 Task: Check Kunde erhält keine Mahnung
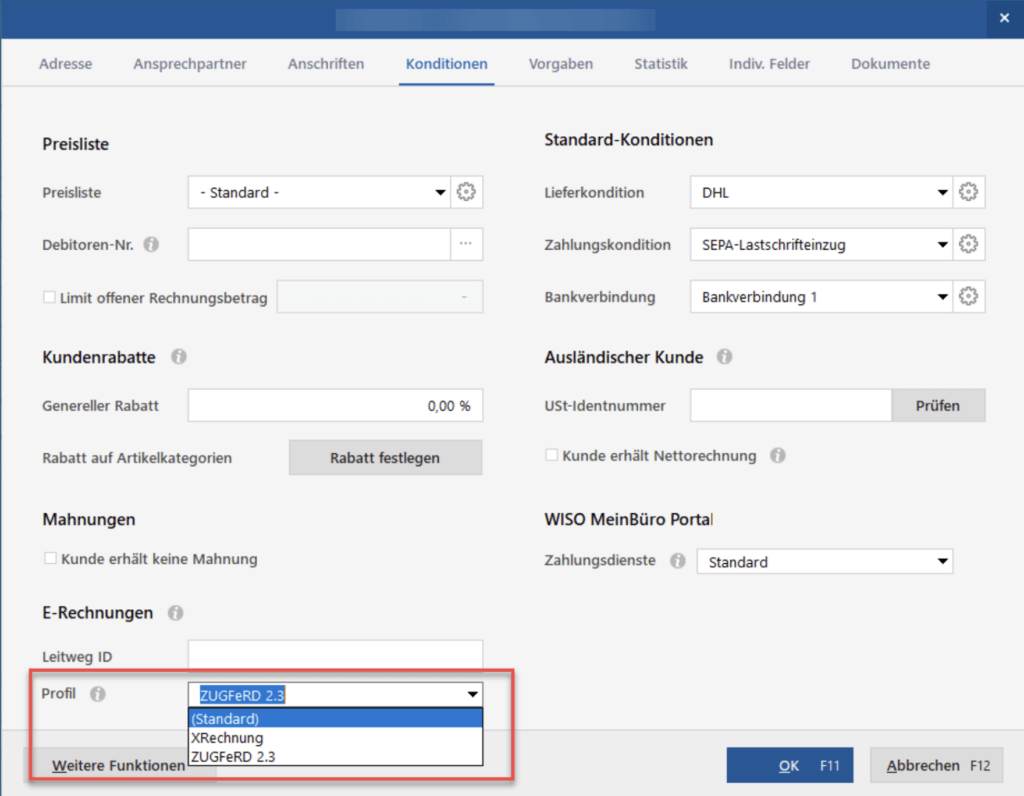(x=50, y=559)
